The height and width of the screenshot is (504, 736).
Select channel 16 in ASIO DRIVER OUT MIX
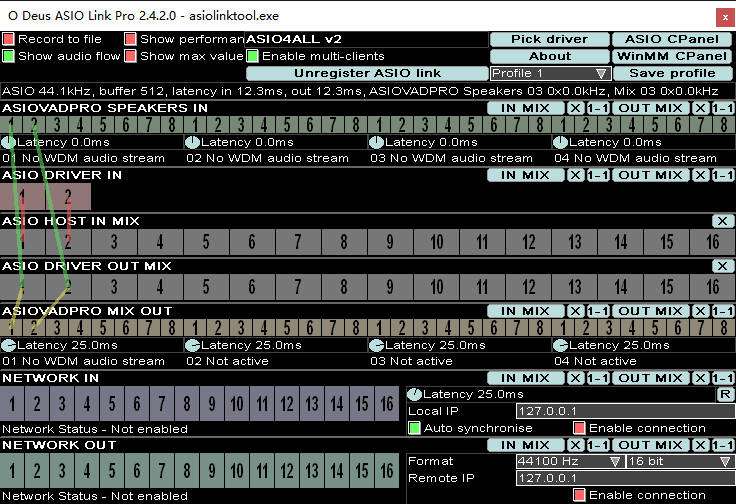[x=712, y=287]
